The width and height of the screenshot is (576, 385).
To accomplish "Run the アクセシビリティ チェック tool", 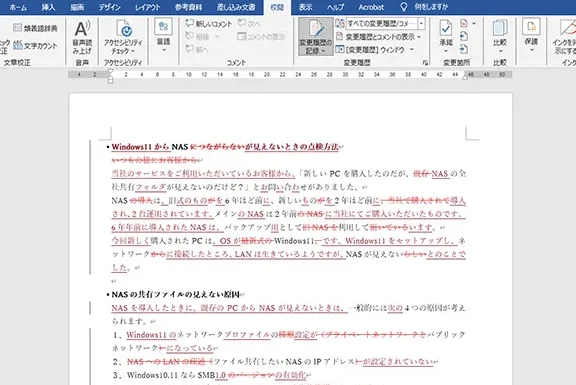I will pos(123,38).
